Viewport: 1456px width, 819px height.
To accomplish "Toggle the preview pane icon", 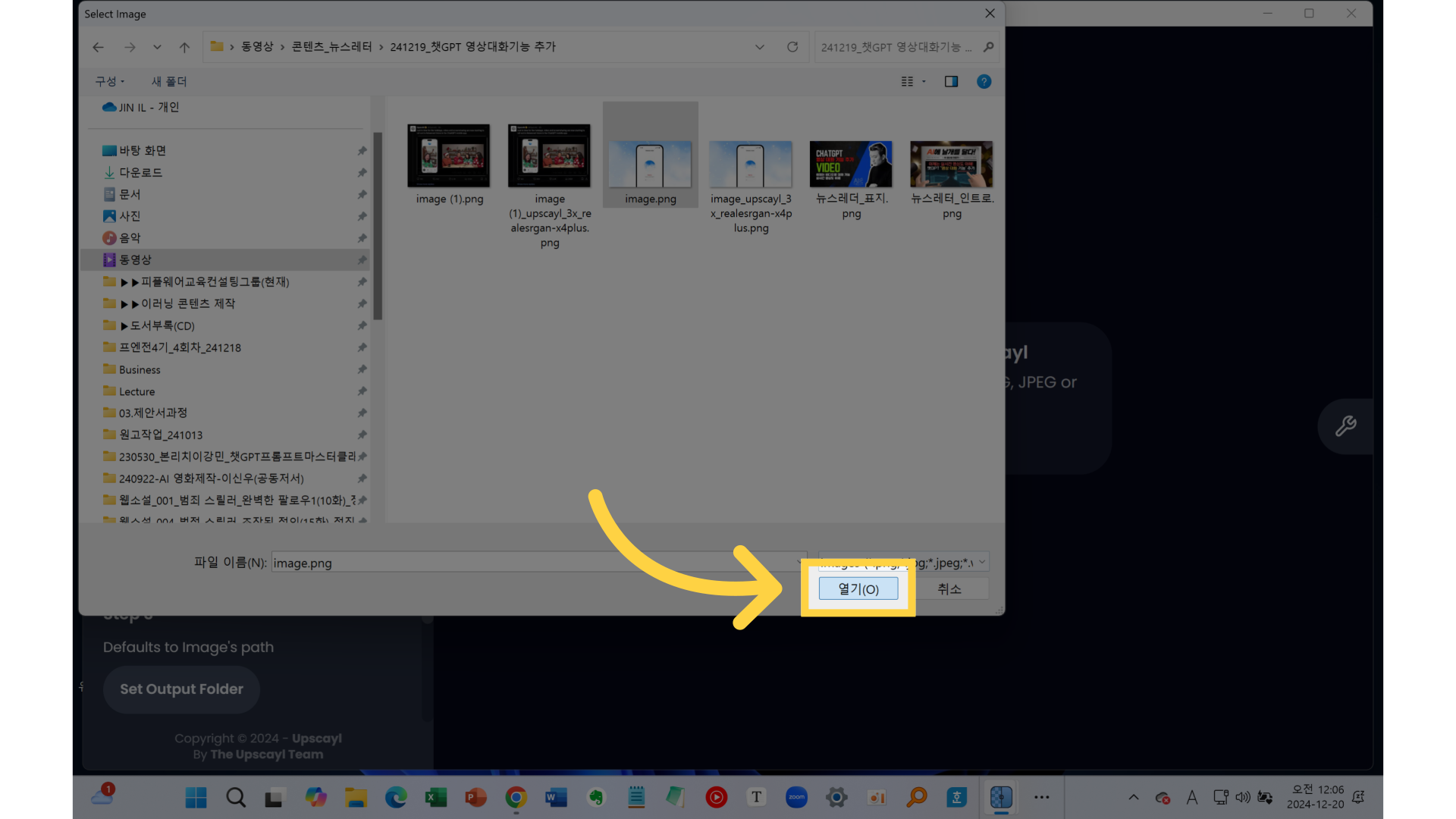I will click(x=951, y=82).
